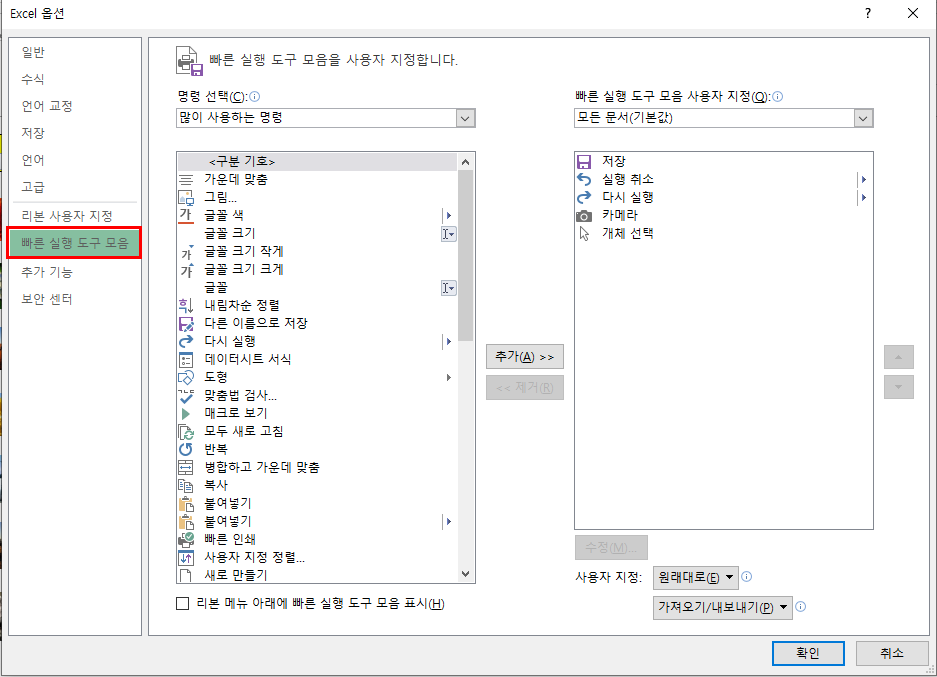Expand the 글꼴 색 submenu arrow

coord(448,216)
